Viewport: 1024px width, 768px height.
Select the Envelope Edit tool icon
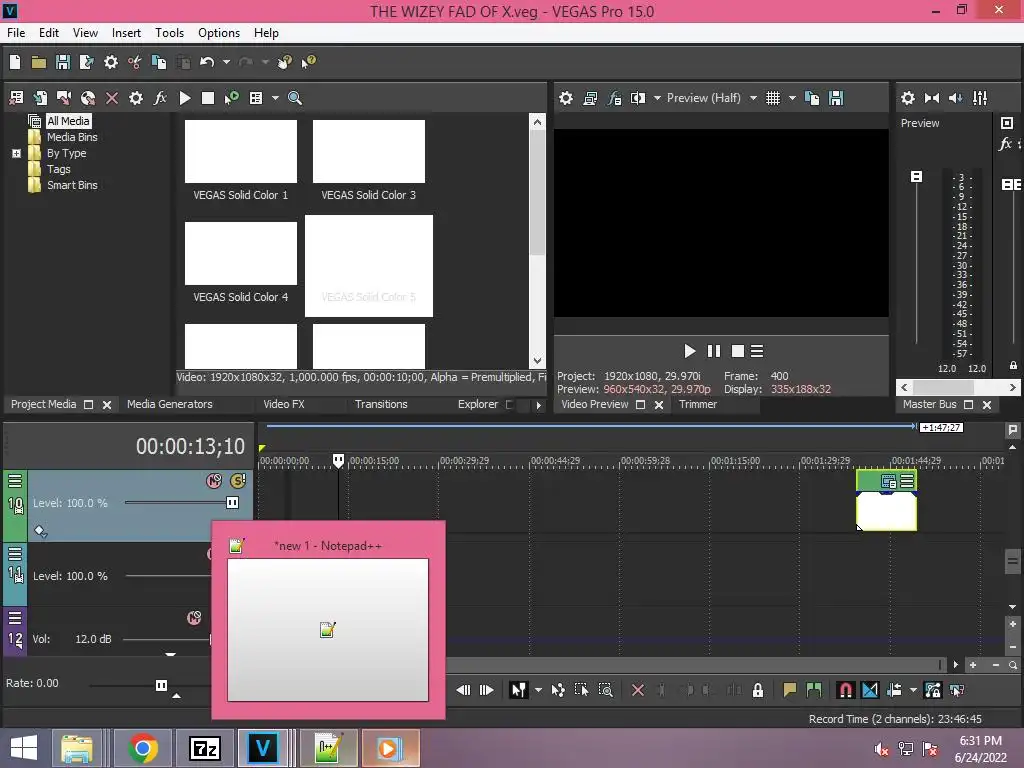(x=558, y=690)
